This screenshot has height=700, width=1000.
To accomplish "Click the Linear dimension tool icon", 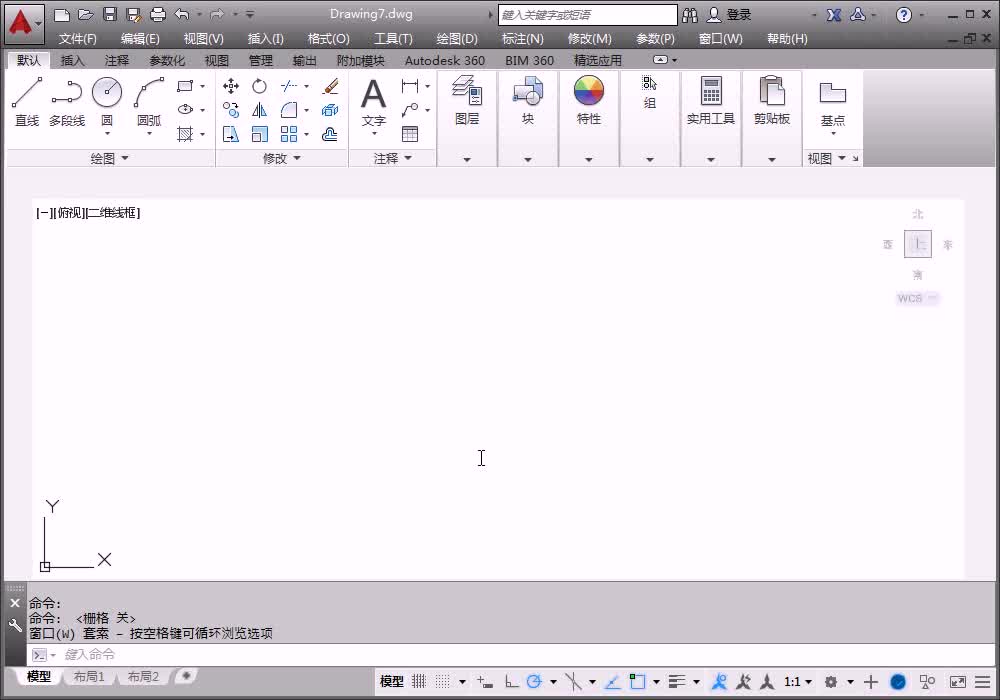I will [410, 86].
